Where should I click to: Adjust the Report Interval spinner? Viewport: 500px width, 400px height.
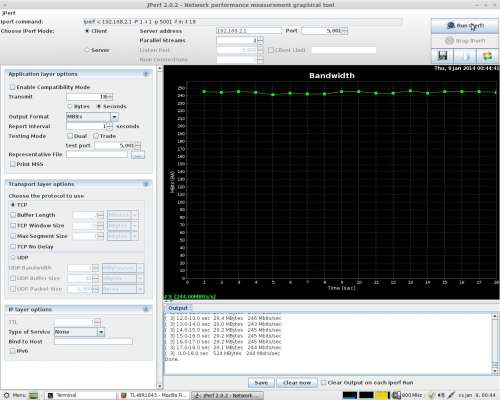pos(110,126)
